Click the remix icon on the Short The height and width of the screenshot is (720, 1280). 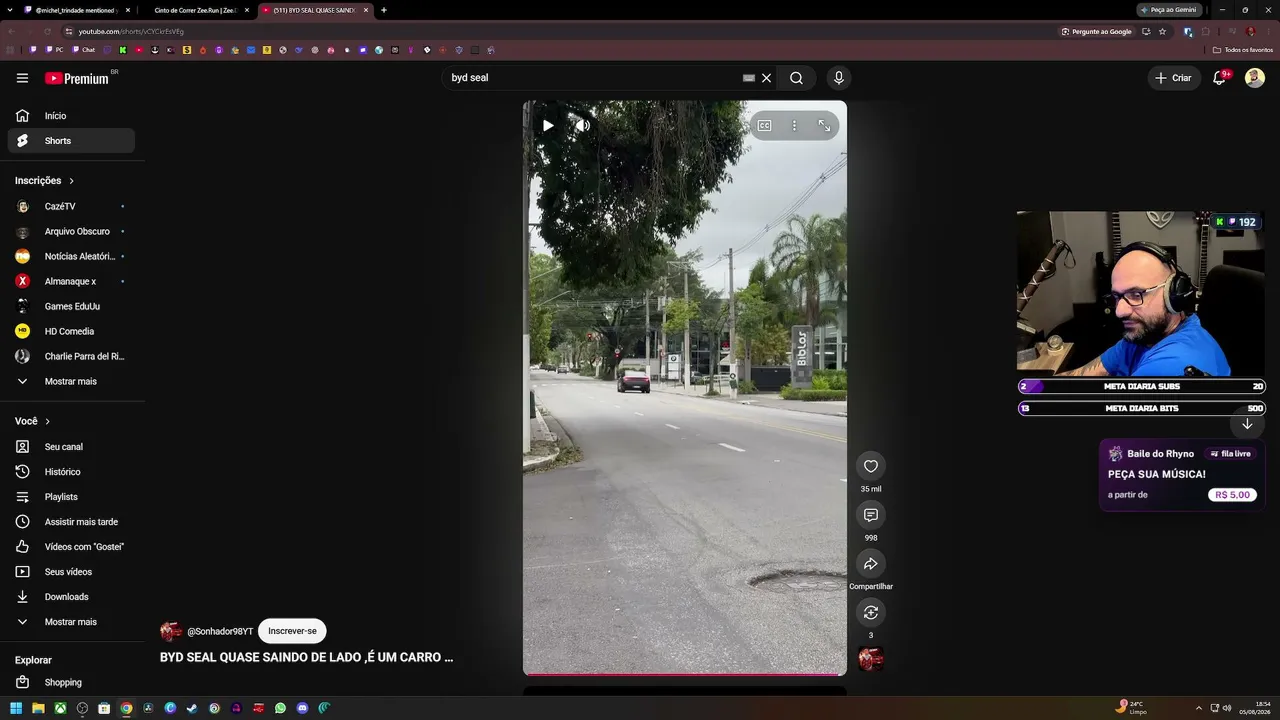(871, 612)
